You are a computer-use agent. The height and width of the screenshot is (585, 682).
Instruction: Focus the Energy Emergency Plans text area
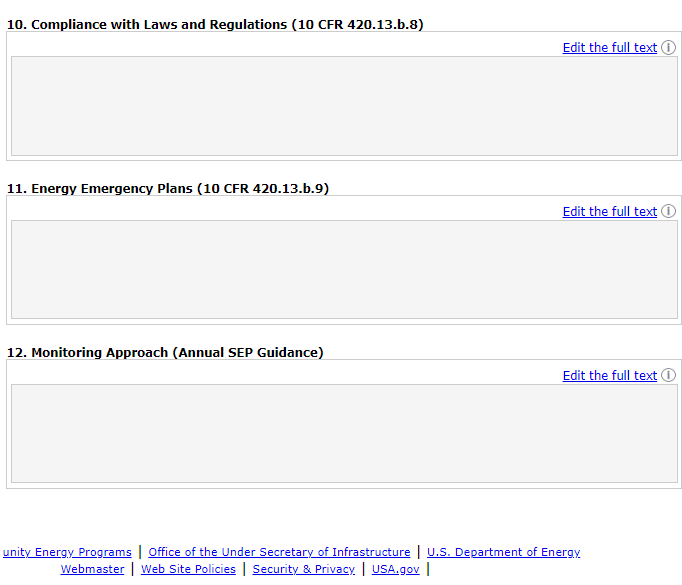pyautogui.click(x=344, y=270)
